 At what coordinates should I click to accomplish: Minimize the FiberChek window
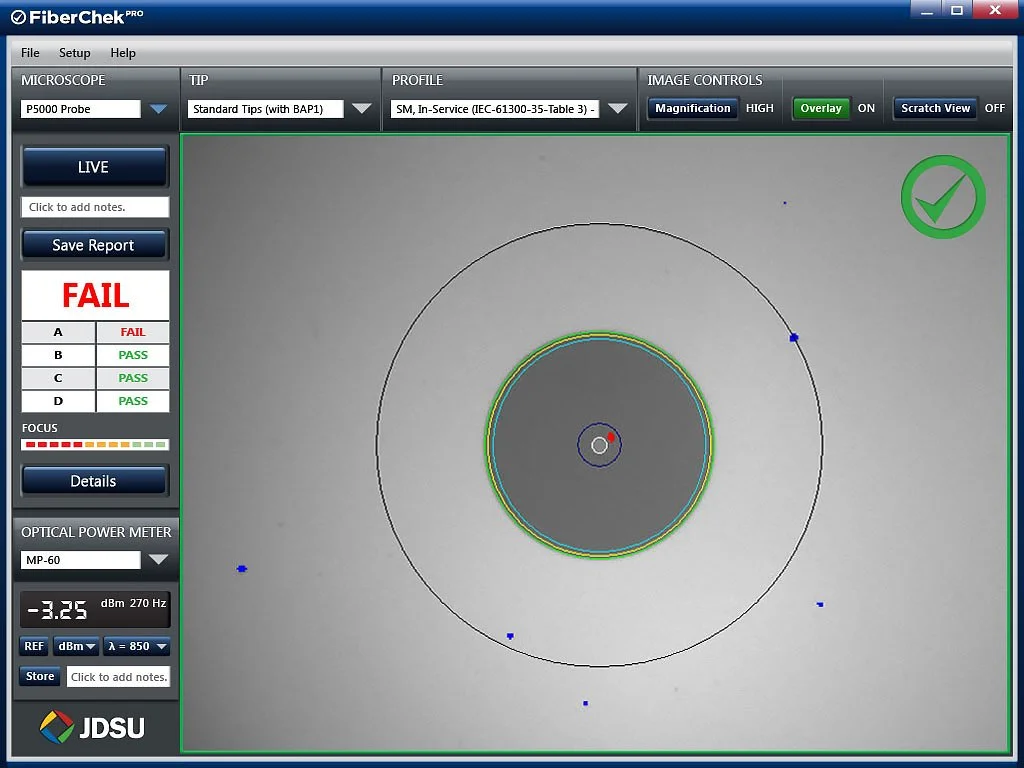926,9
